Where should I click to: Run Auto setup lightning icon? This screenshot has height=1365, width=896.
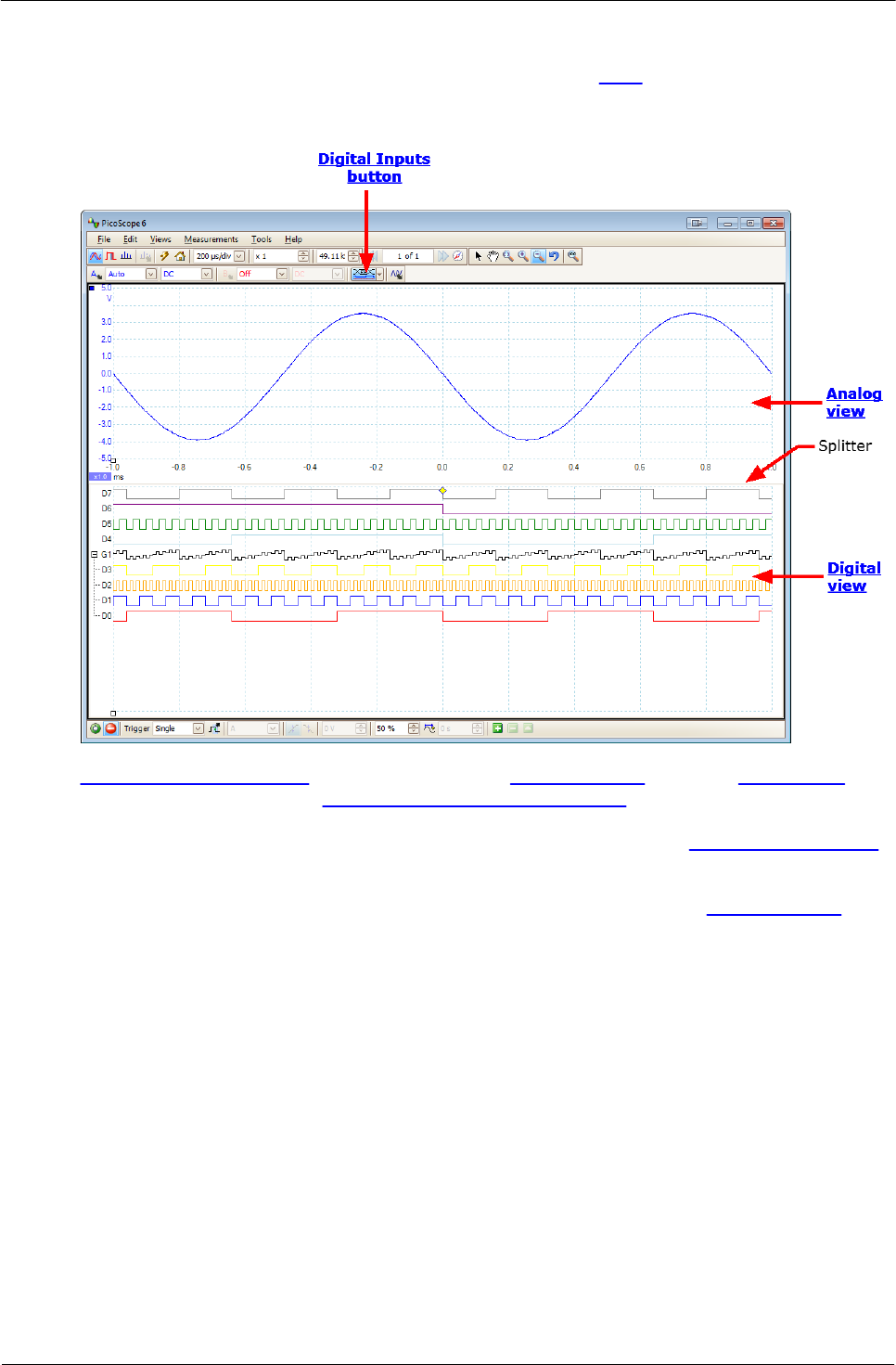pyautogui.click(x=164, y=256)
